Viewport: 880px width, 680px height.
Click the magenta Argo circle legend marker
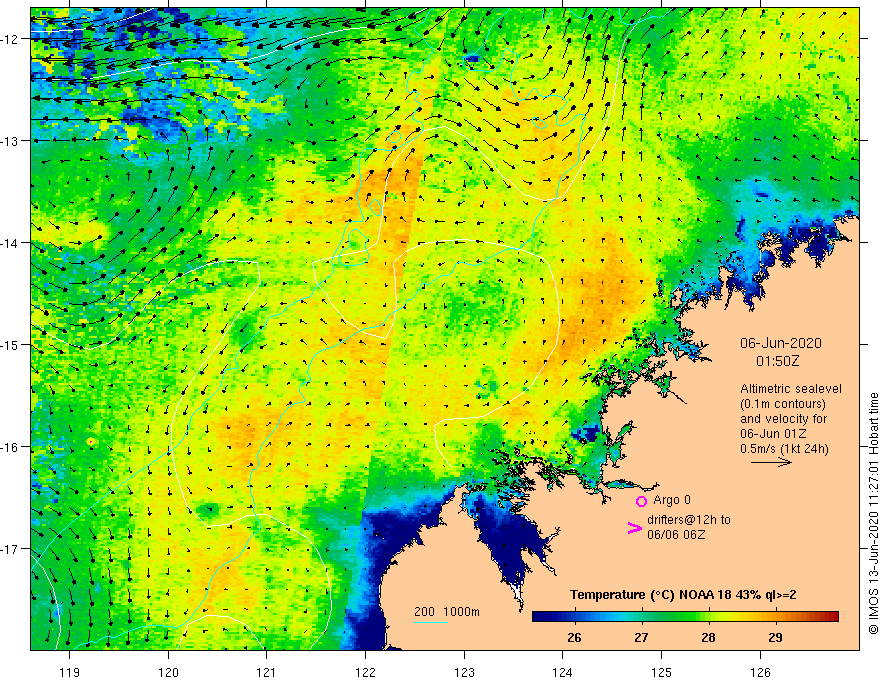pos(641,501)
